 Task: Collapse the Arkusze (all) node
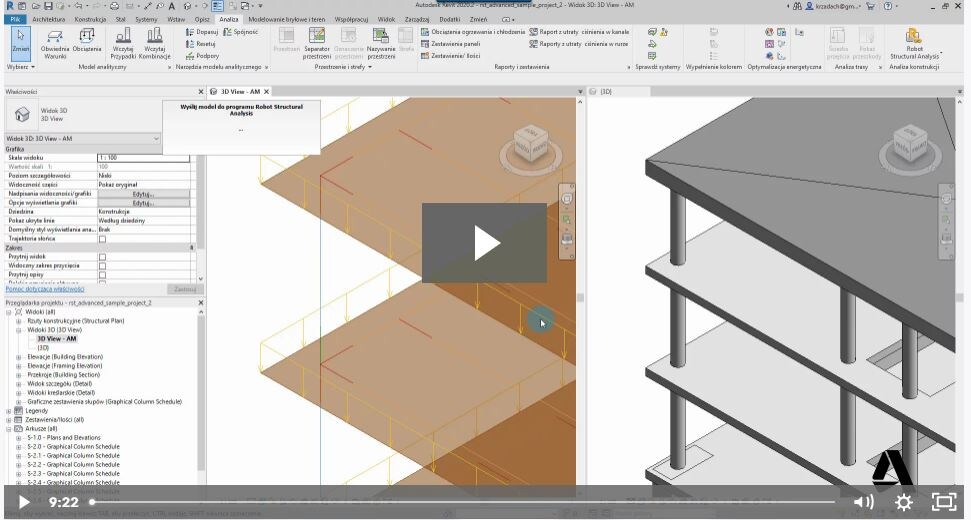(9, 429)
